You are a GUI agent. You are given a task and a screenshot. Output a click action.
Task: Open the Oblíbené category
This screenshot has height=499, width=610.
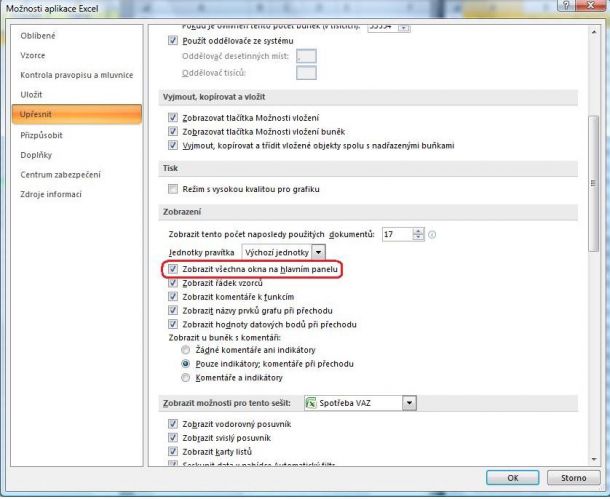[38, 36]
